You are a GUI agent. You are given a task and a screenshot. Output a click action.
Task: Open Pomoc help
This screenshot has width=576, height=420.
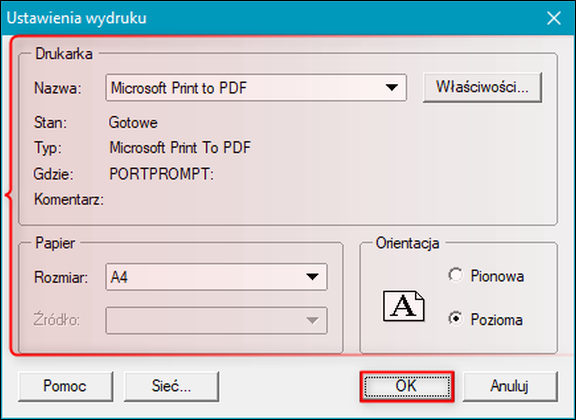pos(65,386)
